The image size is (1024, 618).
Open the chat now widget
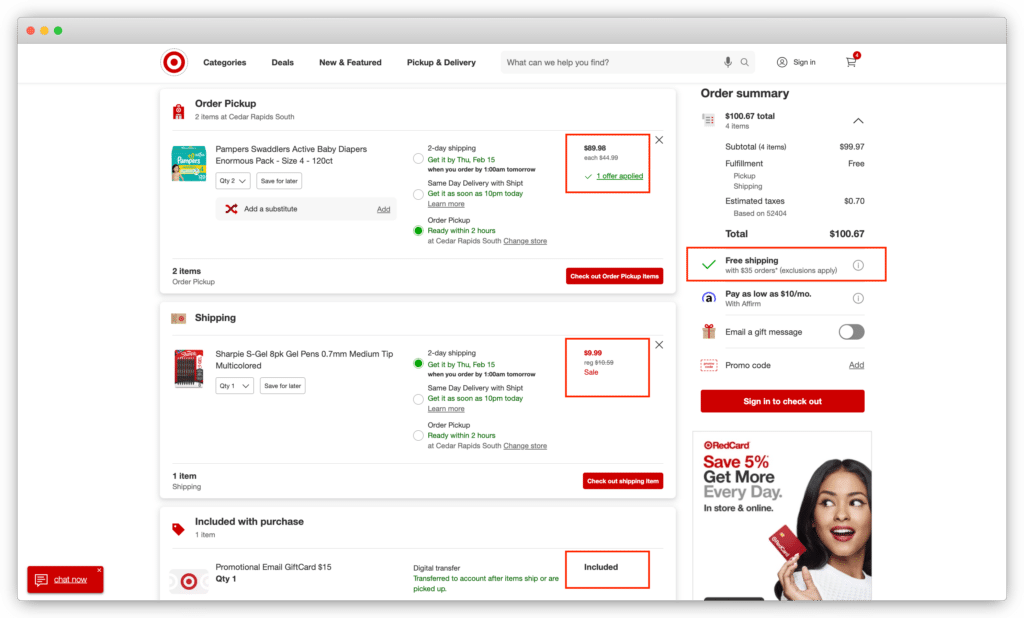(x=63, y=578)
